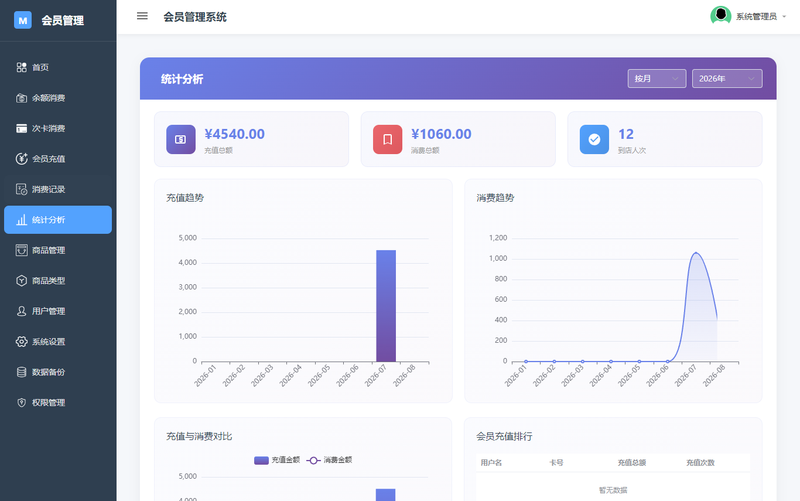800x501 pixels.
Task: Click the purple 充值总额 money icon
Action: pyautogui.click(x=181, y=139)
